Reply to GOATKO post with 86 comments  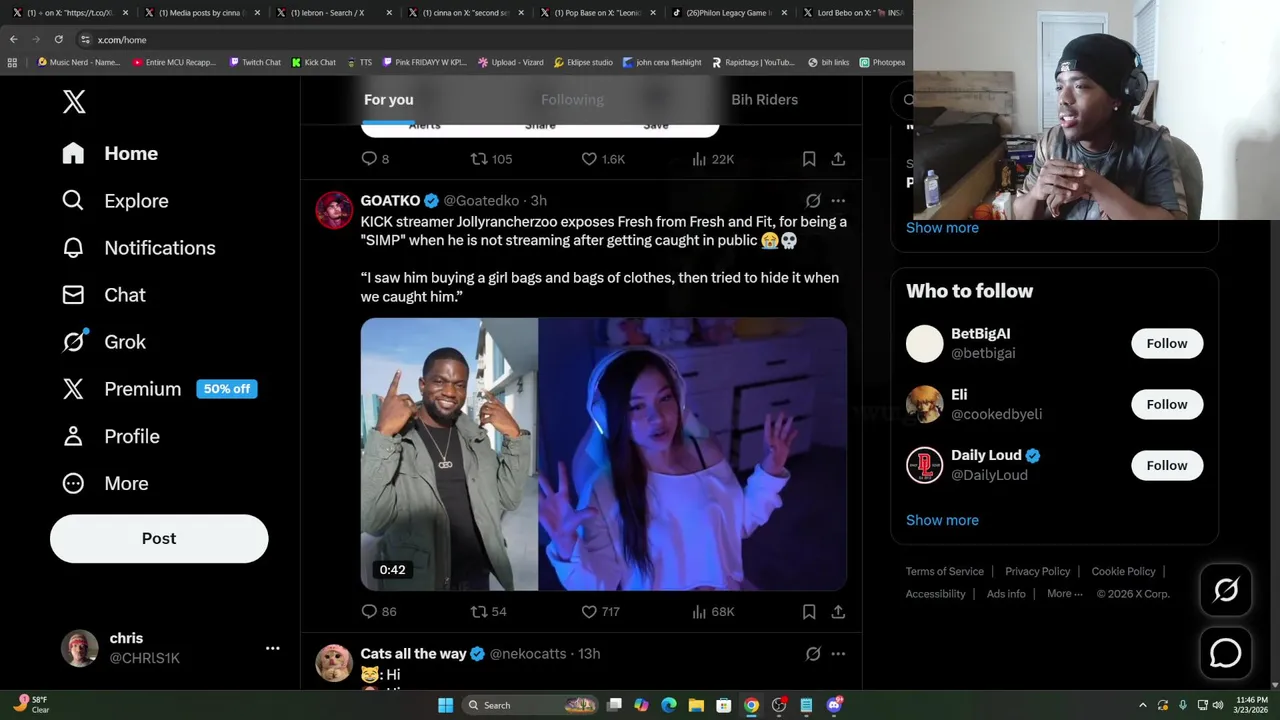coord(378,611)
